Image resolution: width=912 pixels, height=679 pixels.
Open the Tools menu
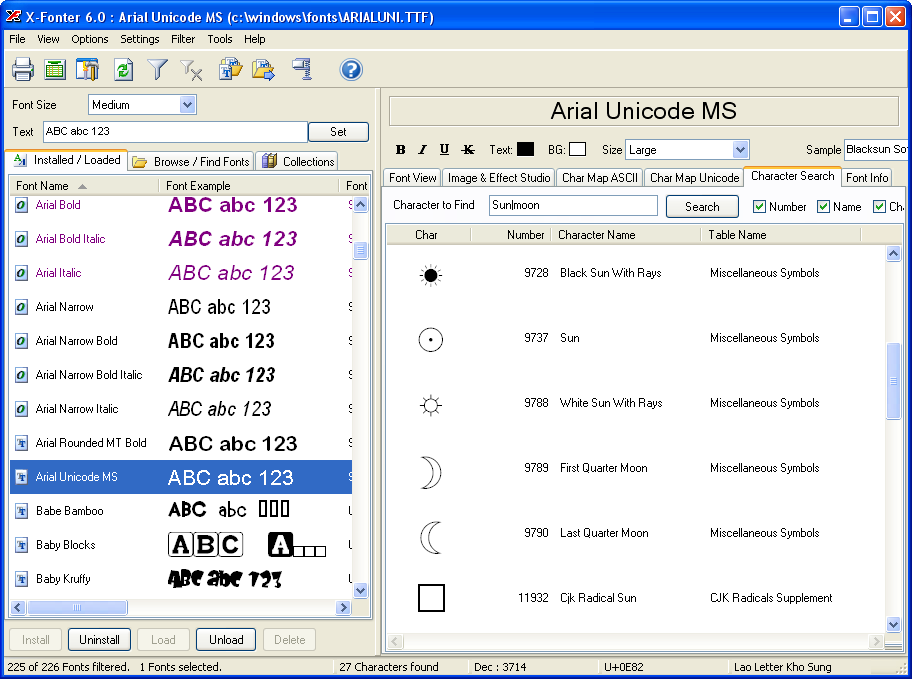click(220, 39)
